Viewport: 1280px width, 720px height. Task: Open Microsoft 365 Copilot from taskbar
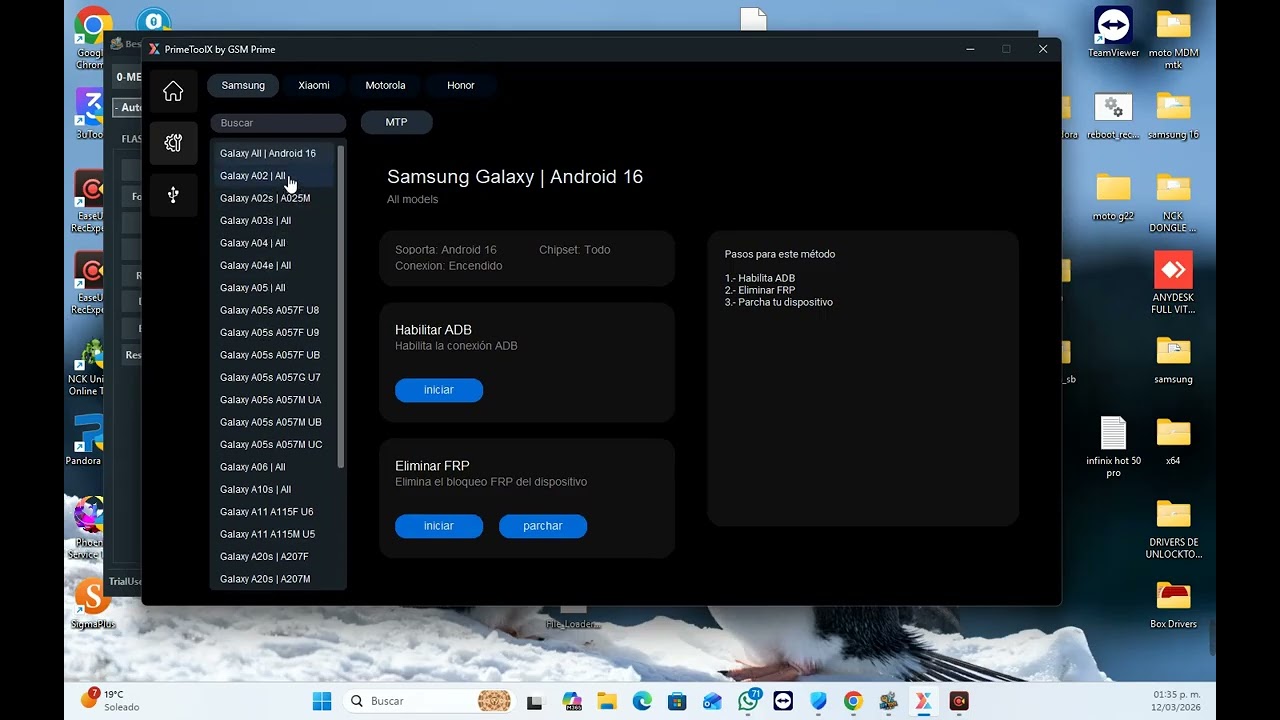point(572,702)
